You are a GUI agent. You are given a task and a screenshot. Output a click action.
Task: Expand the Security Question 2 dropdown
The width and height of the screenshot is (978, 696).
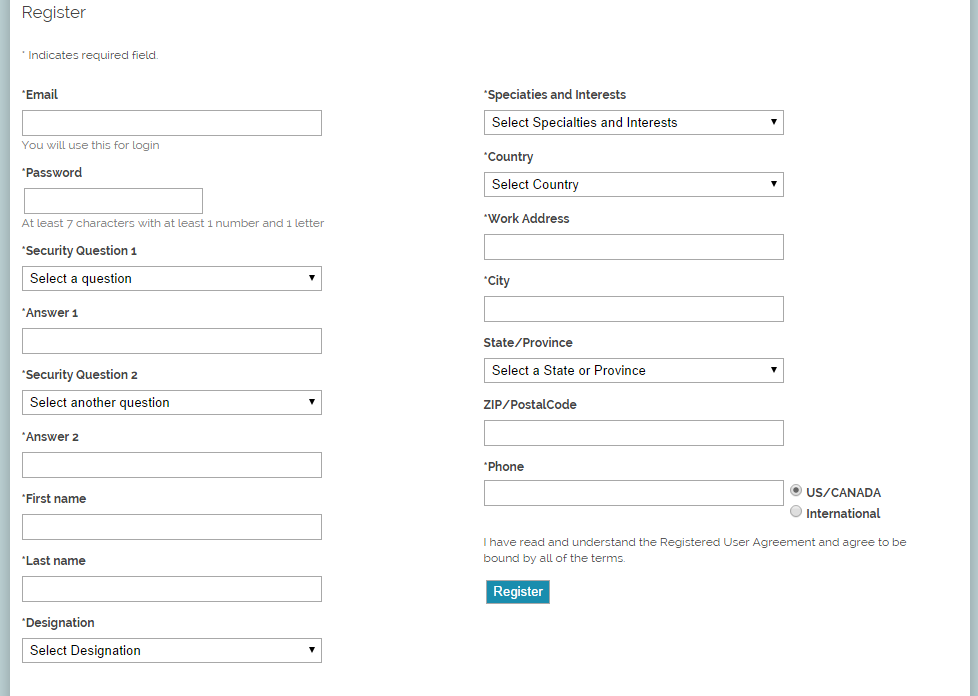pyautogui.click(x=172, y=403)
